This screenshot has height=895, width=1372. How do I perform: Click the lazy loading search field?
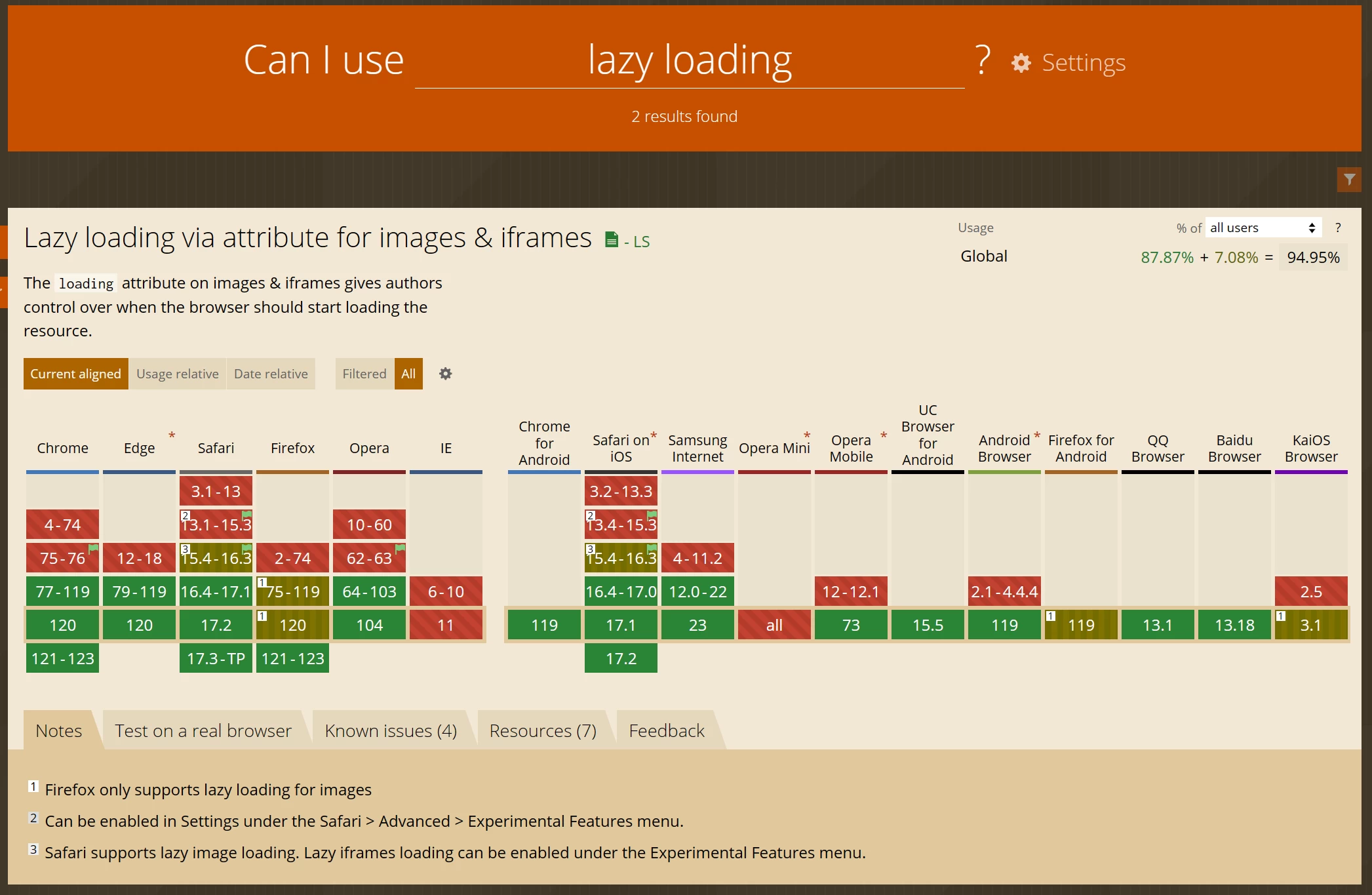coord(690,60)
